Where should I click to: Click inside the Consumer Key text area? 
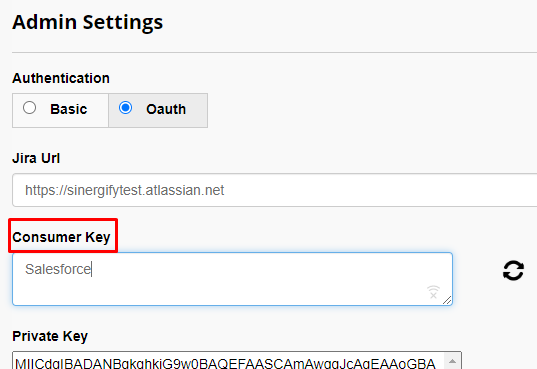233,279
